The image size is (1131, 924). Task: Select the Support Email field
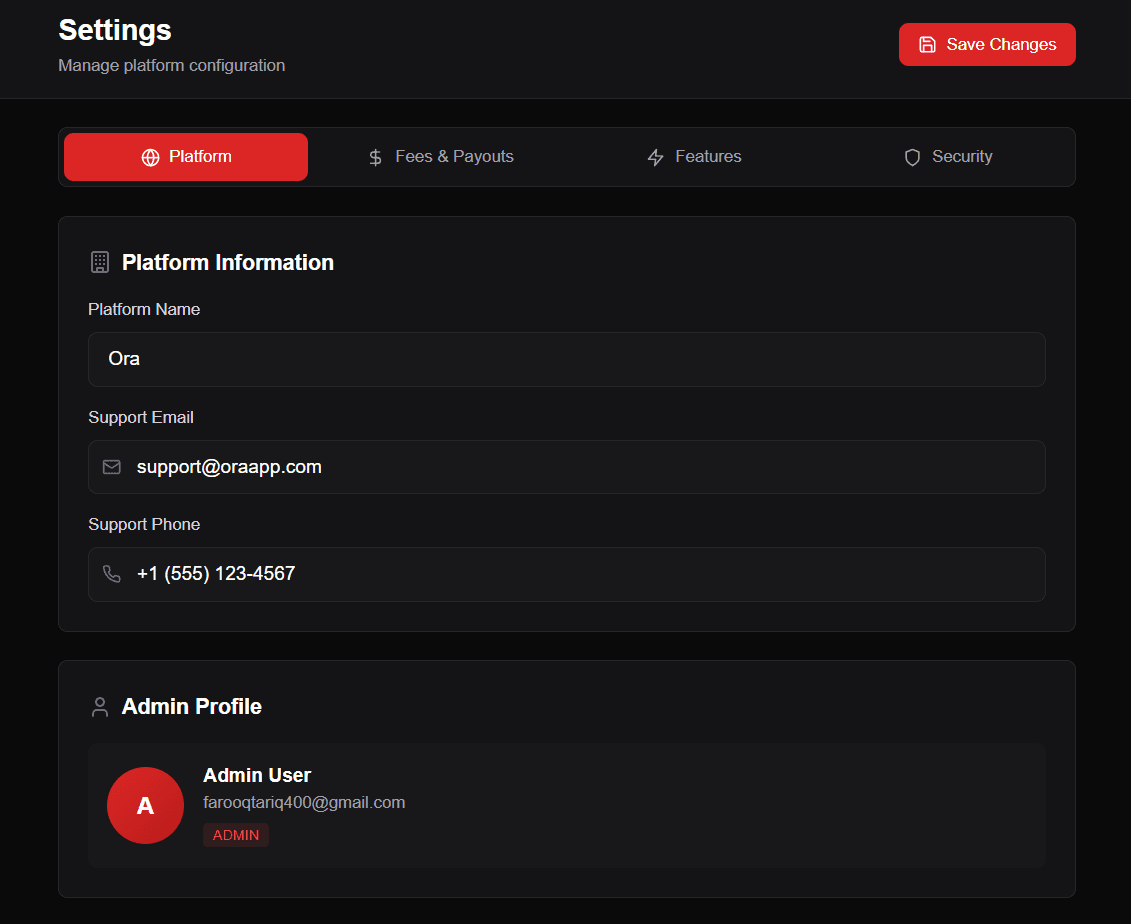567,467
